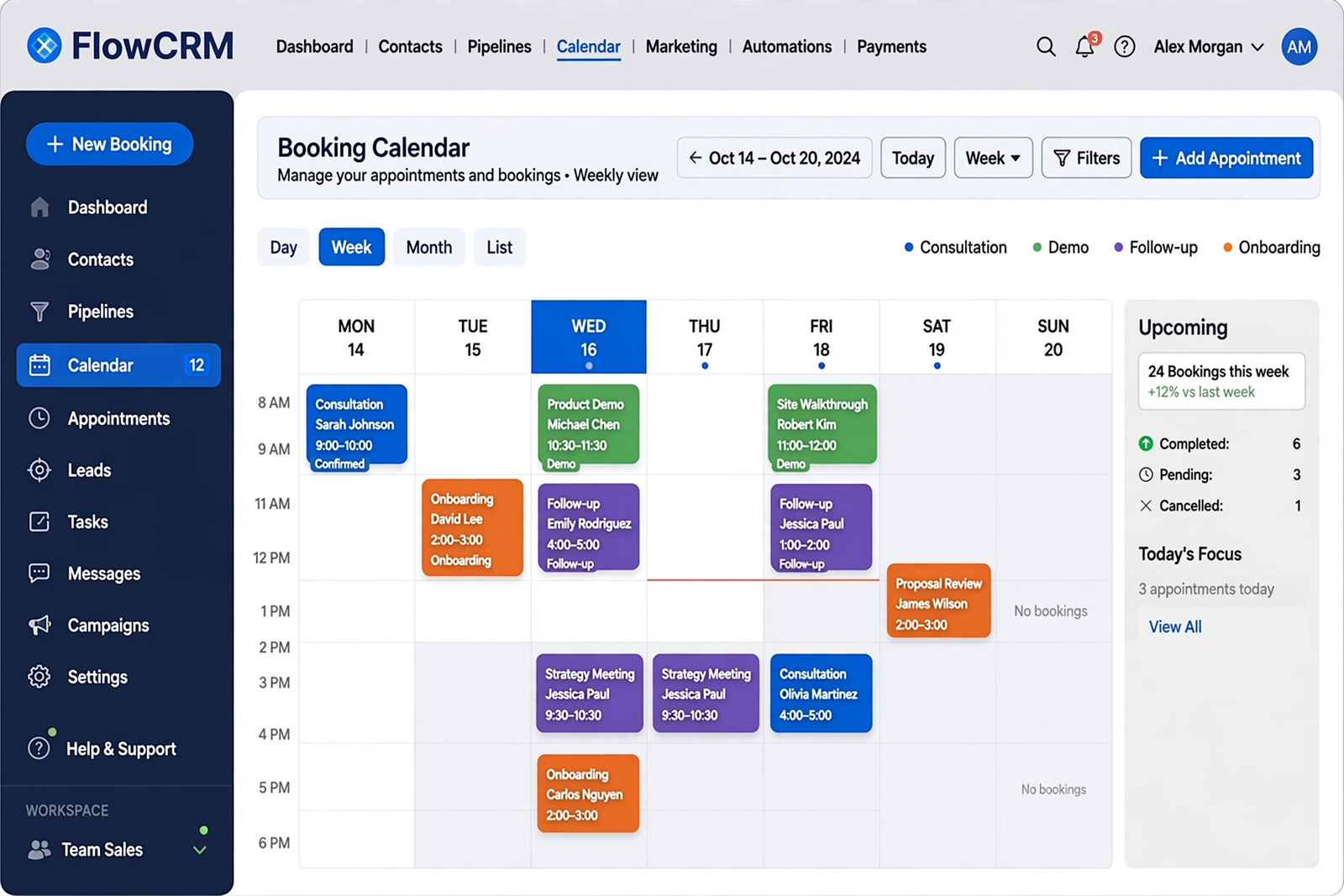Click the blue Consultation legend dot
This screenshot has height=896, width=1344.
(908, 248)
